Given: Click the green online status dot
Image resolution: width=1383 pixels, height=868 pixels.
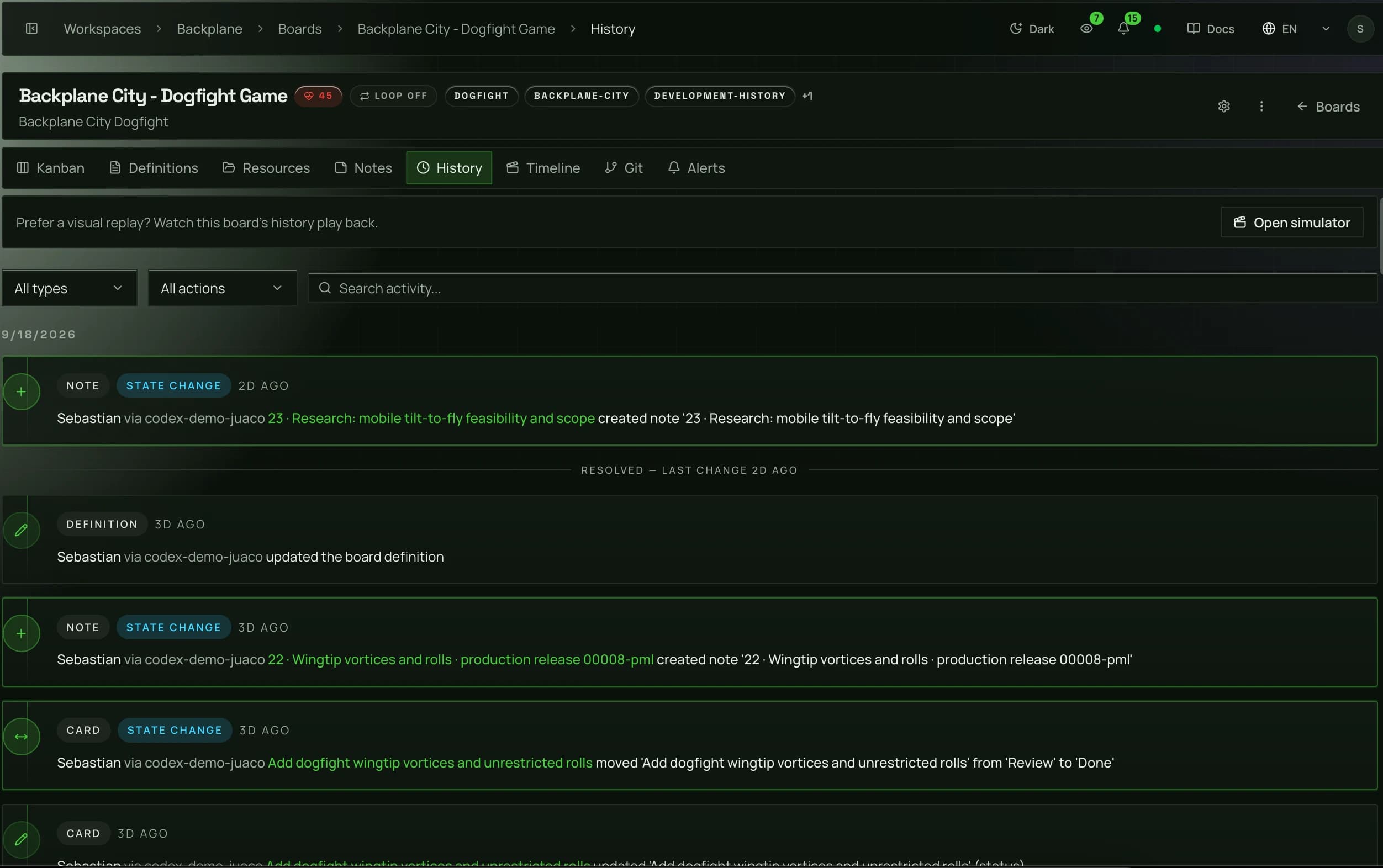Looking at the screenshot, I should [1158, 29].
